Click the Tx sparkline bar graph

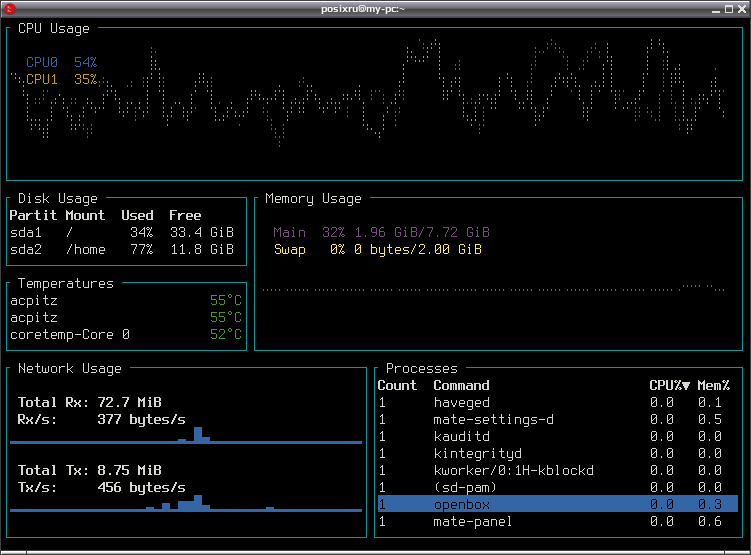(186, 503)
